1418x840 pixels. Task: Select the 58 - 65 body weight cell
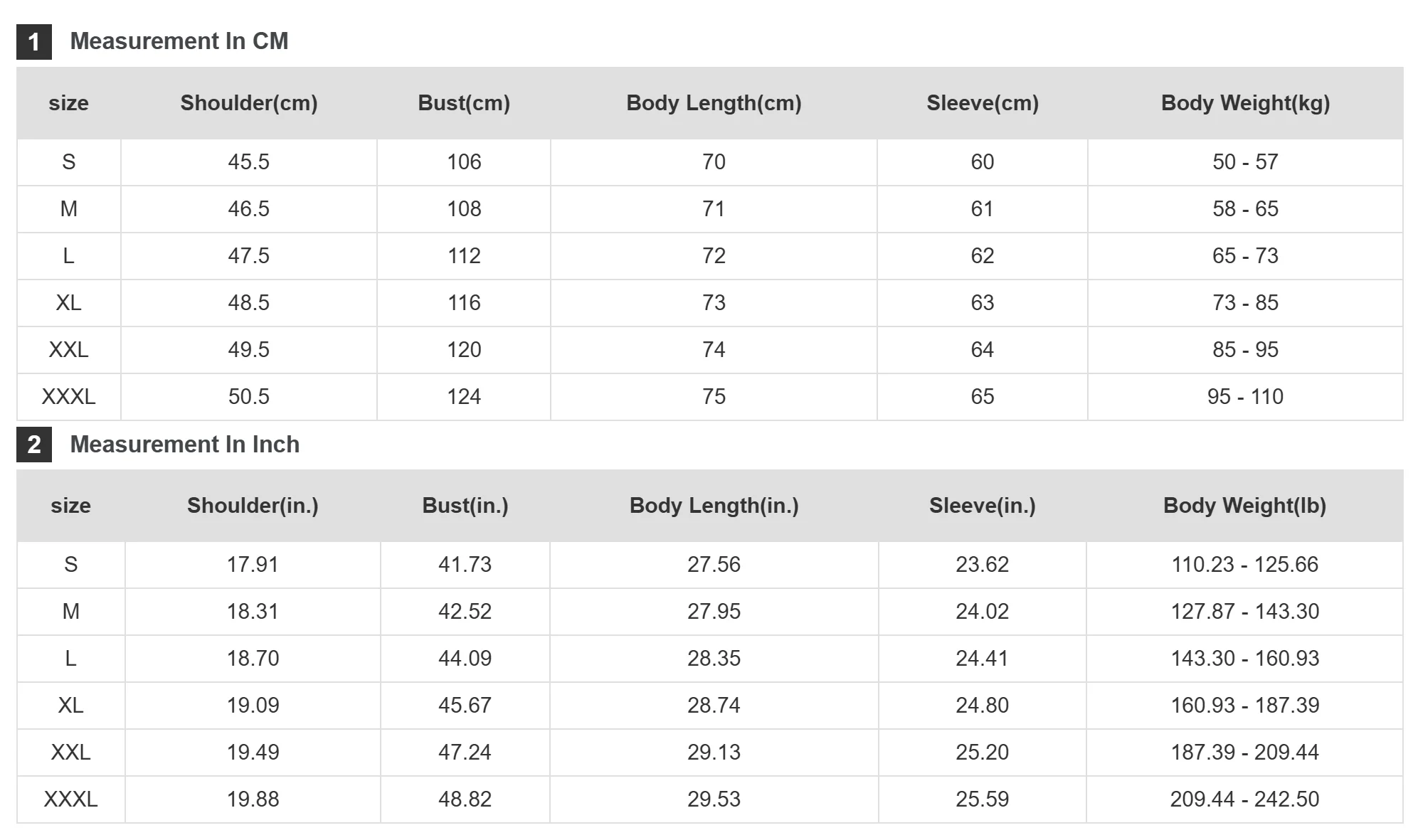click(x=1245, y=209)
